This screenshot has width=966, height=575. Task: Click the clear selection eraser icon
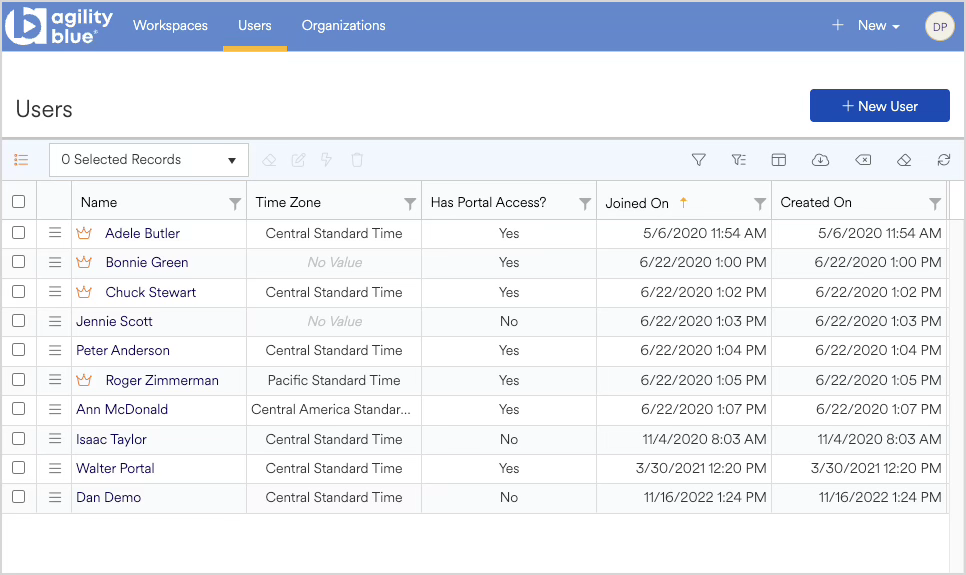269,160
